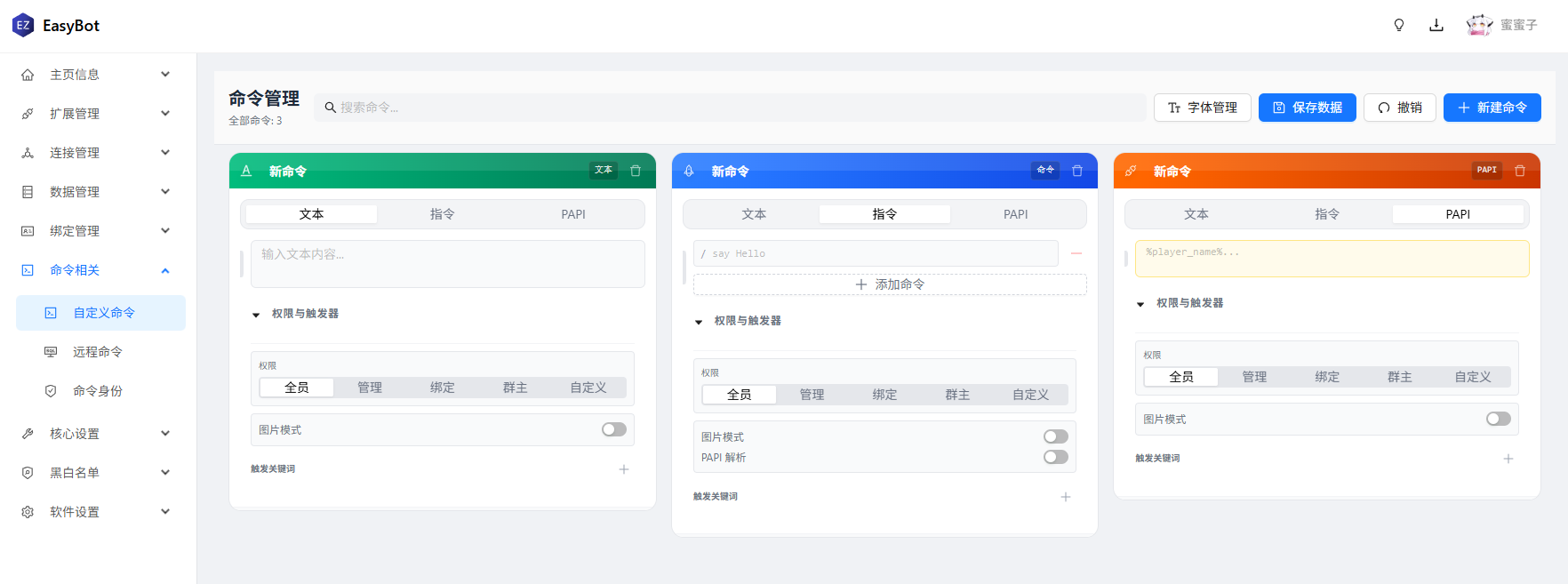This screenshot has height=584, width=1568.
Task: Add trigger keyword in the orange card
Action: tap(1508, 459)
